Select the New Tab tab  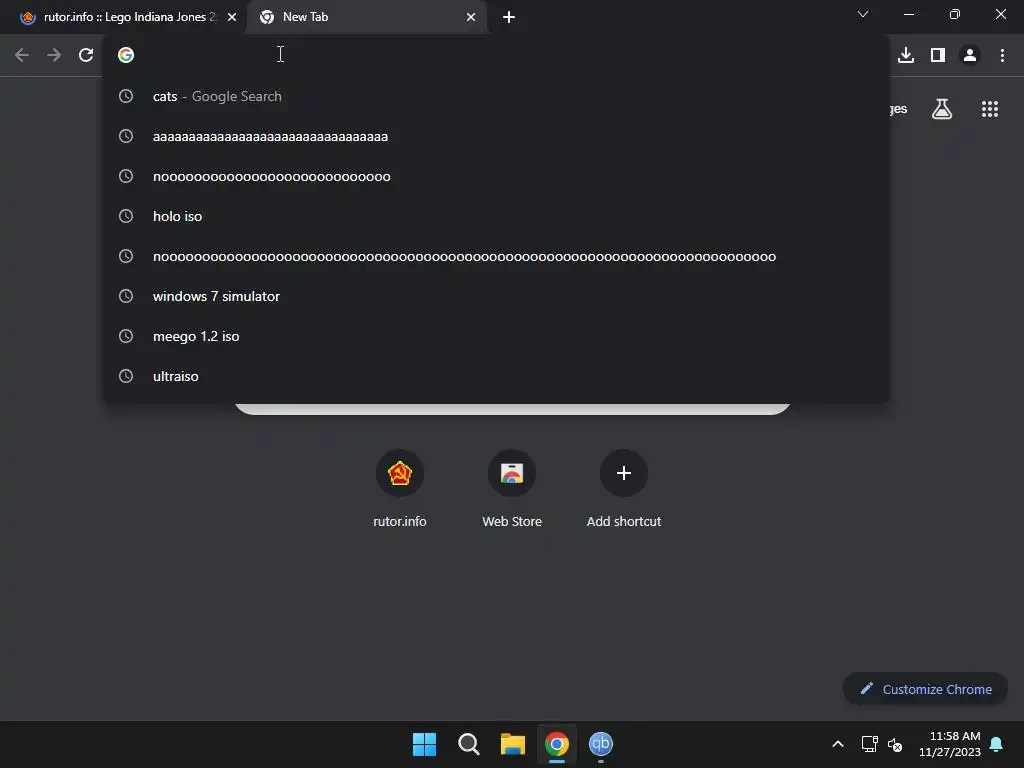tap(367, 17)
